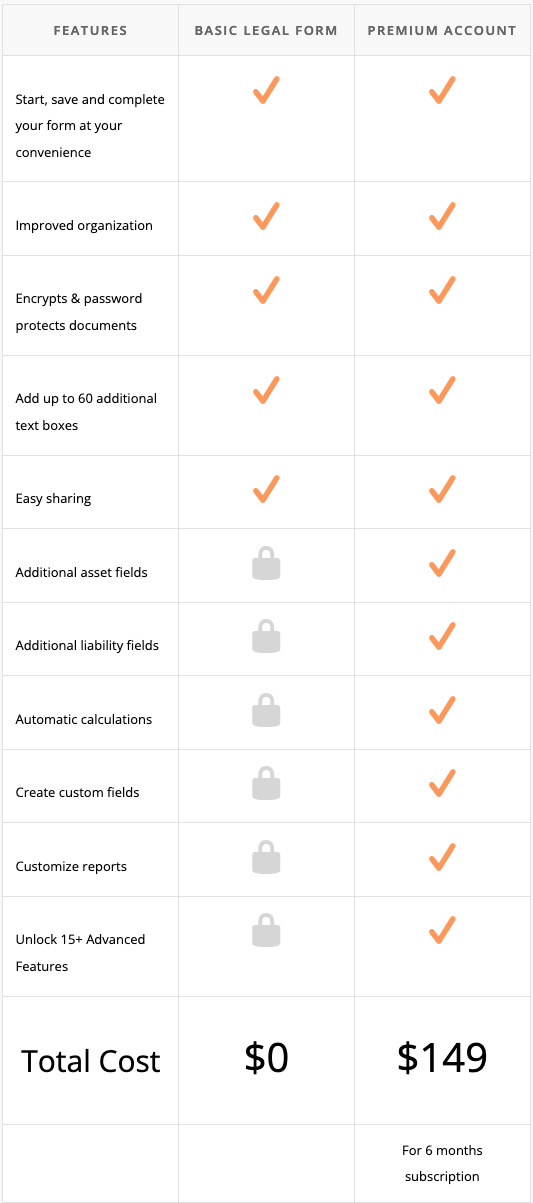Viewport: 533px width, 1203px height.
Task: Click the lock for Unlock 15+ Advanced Features
Action: 266,930
